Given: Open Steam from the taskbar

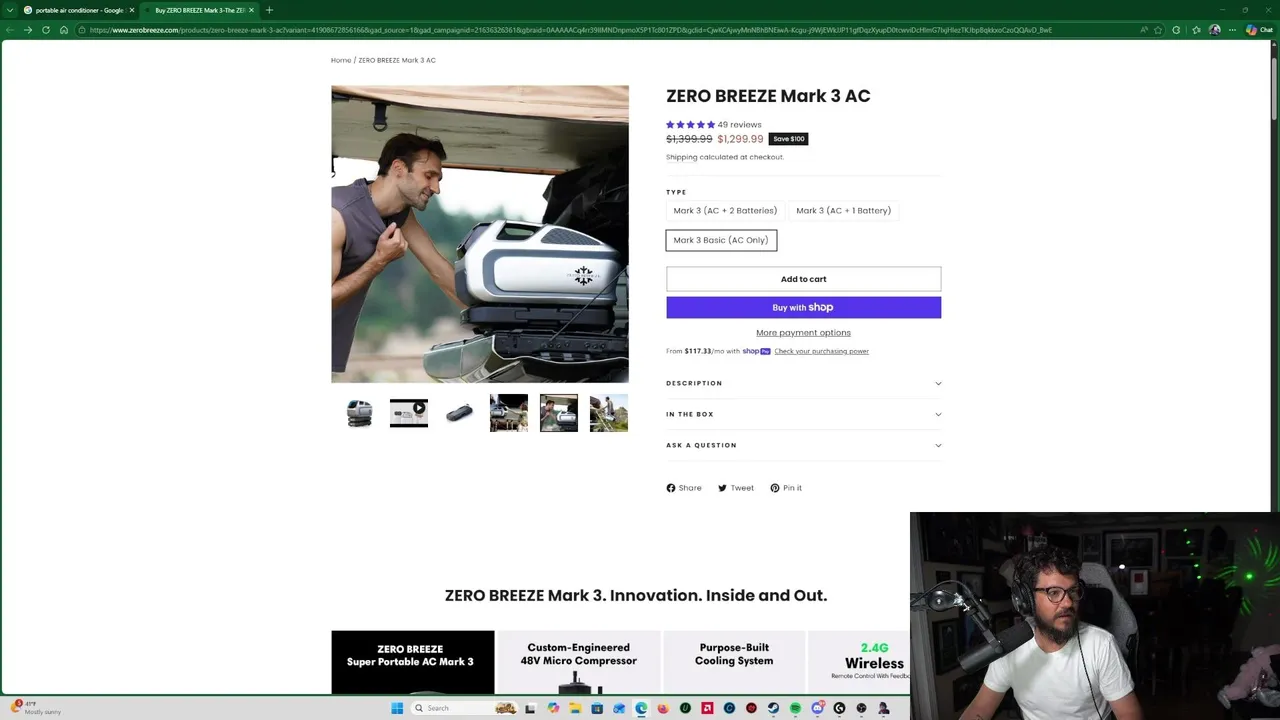Looking at the screenshot, I should 773,708.
